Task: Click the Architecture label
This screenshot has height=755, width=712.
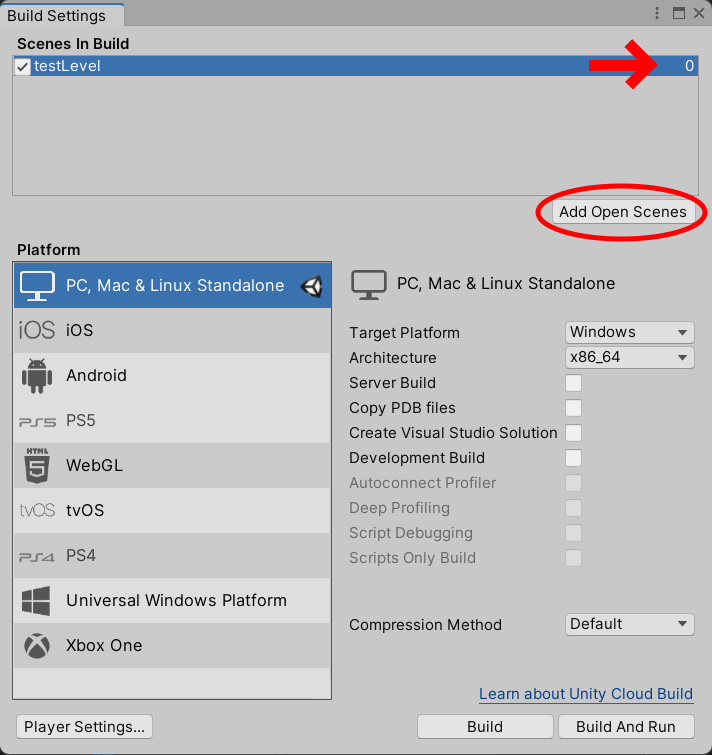Action: point(393,358)
